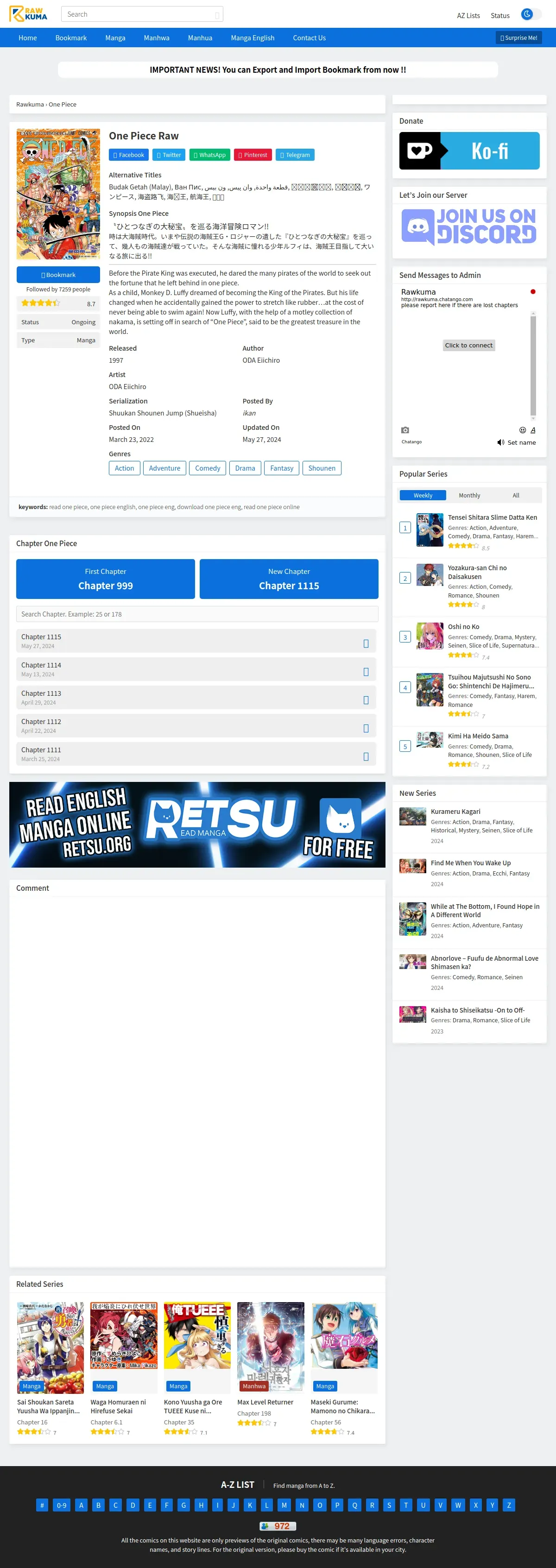Open Max Level Returner related series
The height and width of the screenshot is (1568, 556).
tap(265, 1402)
